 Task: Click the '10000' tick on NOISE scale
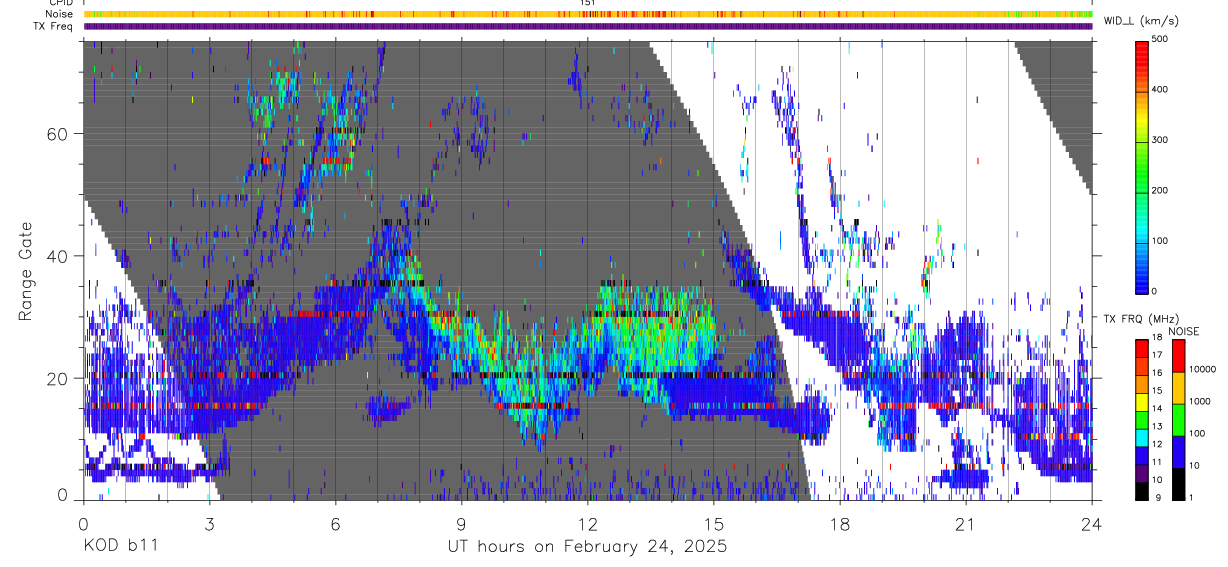[x=1201, y=370]
